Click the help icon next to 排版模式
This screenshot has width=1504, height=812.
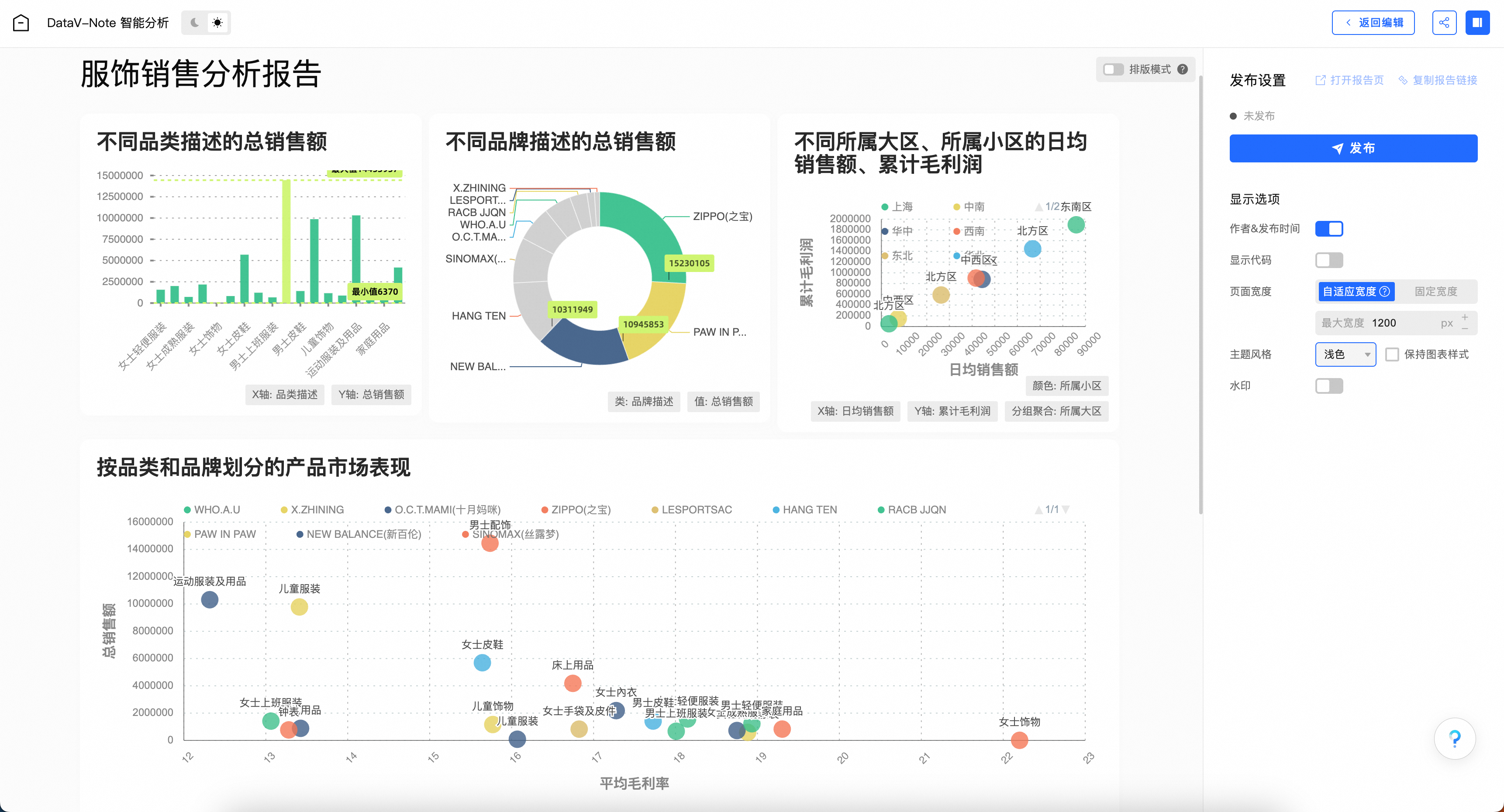tap(1182, 69)
